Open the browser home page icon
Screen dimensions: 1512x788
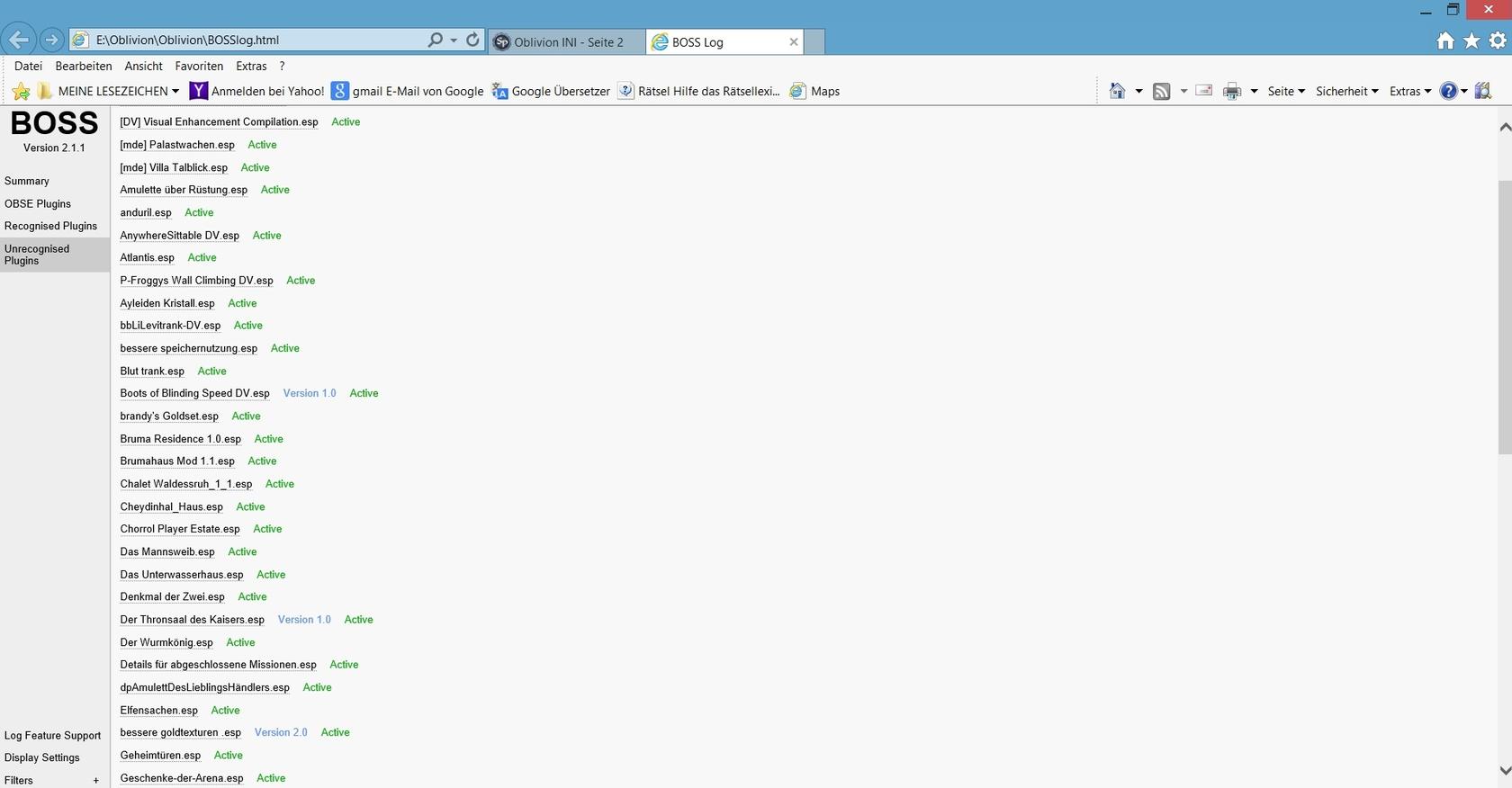[x=1445, y=40]
